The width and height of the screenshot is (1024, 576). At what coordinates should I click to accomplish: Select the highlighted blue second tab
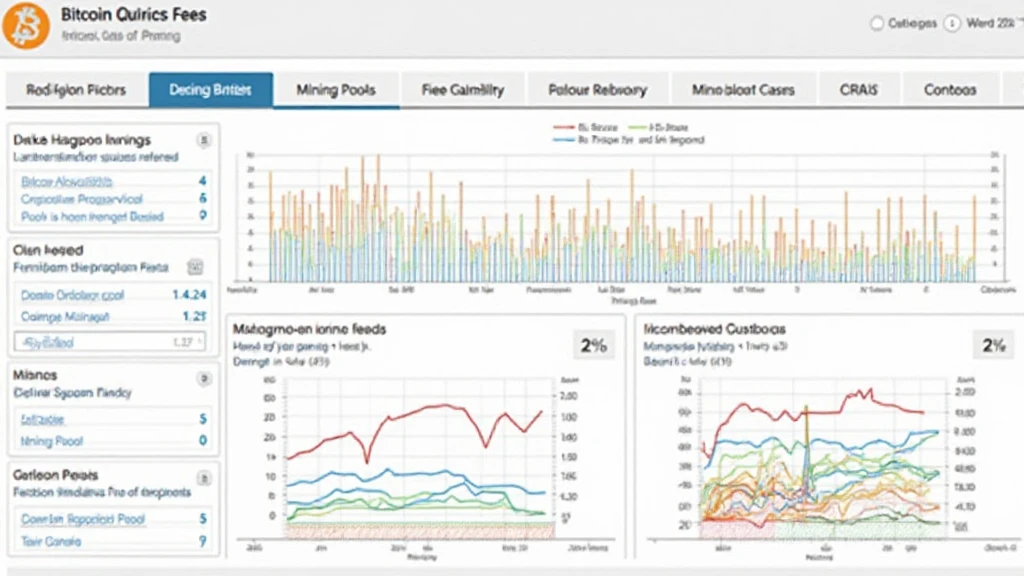coord(210,90)
